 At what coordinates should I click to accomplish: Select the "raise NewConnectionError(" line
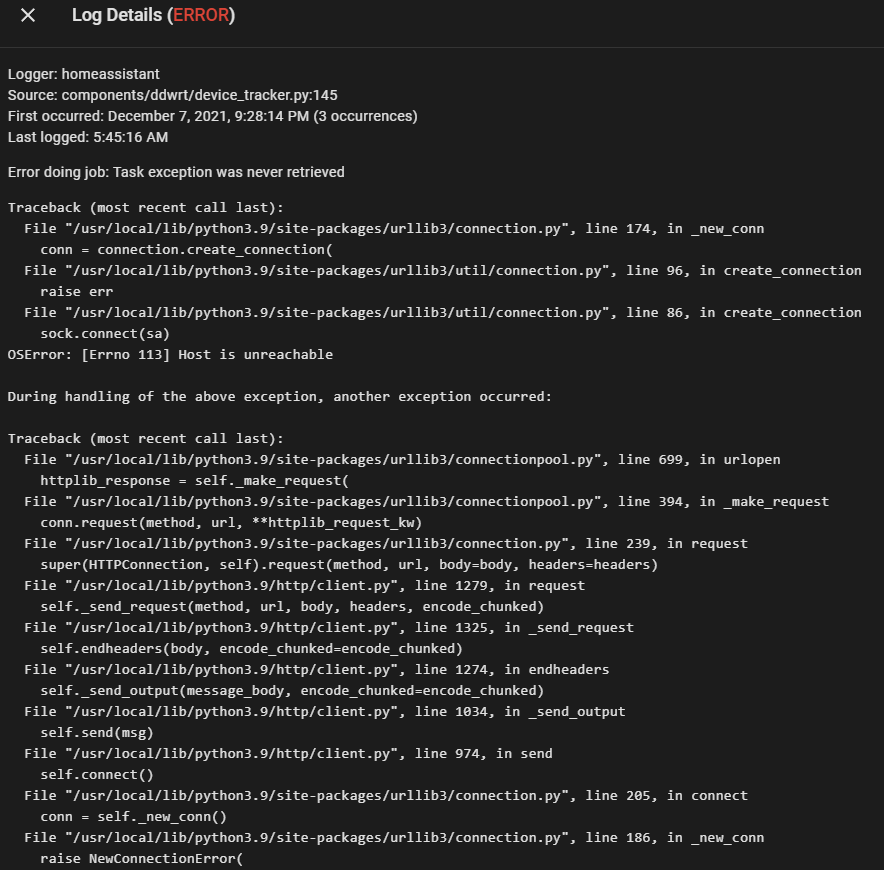click(x=142, y=858)
